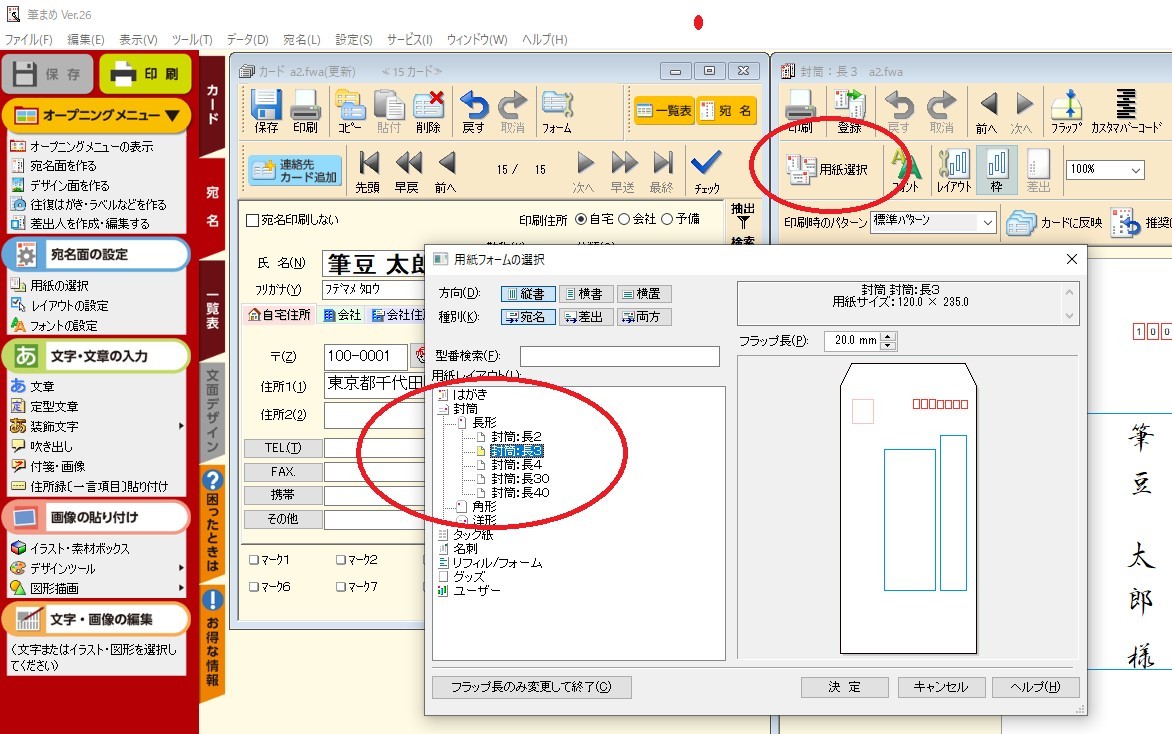Expand オープニングメニュー dropdown arrow
The height and width of the screenshot is (734, 1172).
click(173, 116)
